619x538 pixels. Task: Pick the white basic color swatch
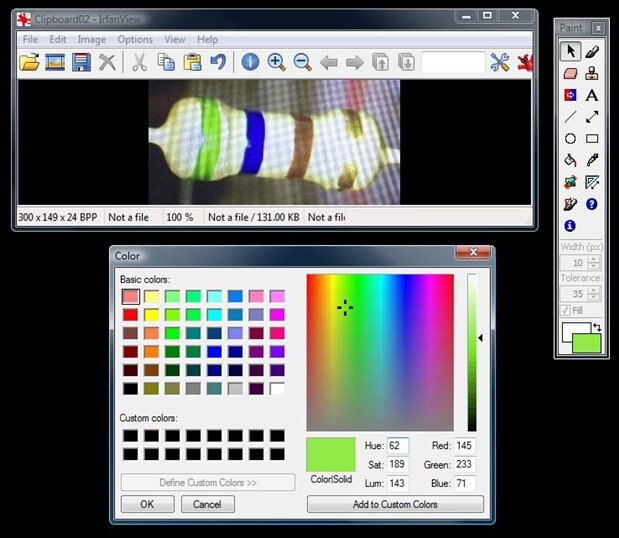pyautogui.click(x=277, y=388)
